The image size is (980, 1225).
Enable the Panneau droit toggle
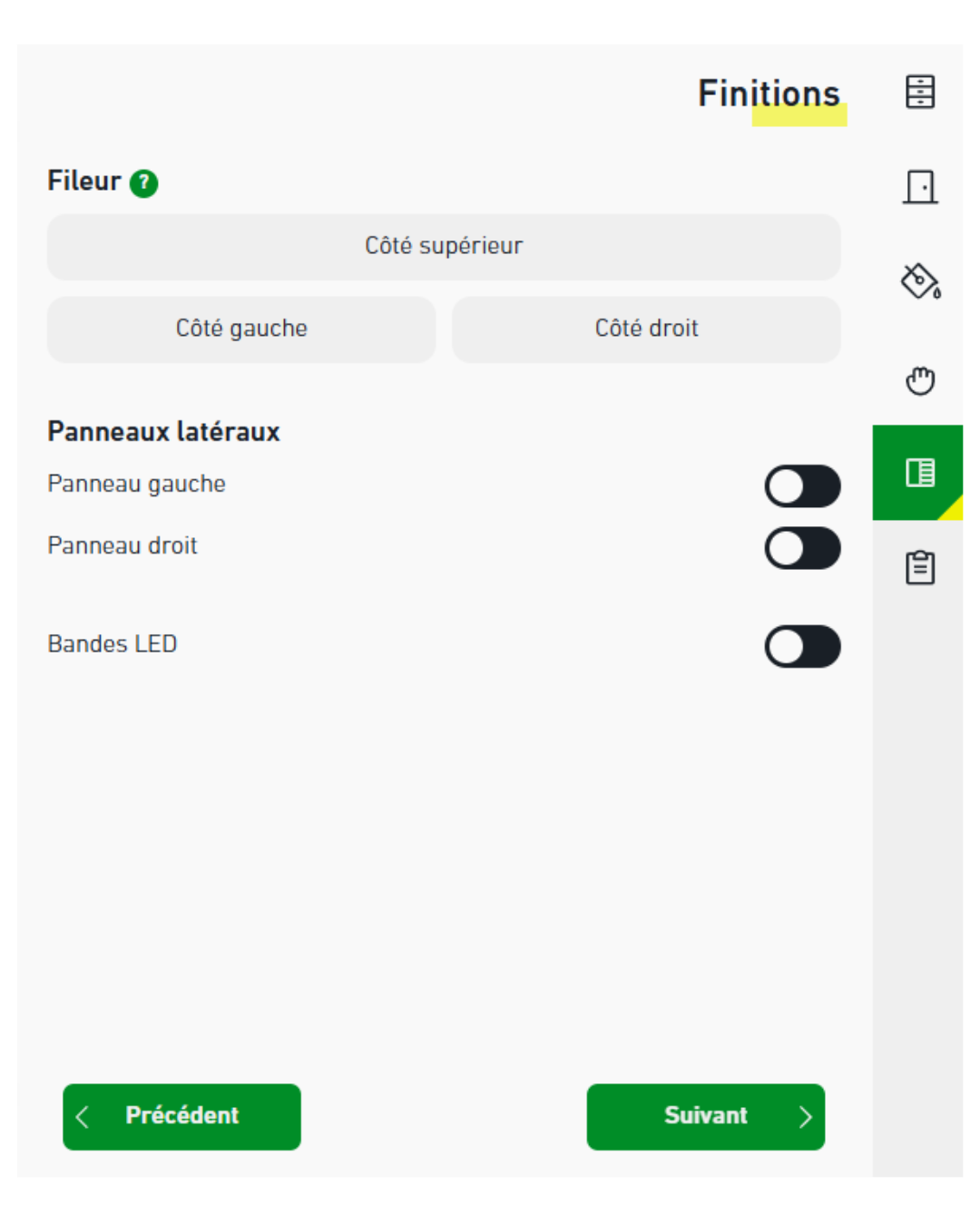[x=802, y=547]
